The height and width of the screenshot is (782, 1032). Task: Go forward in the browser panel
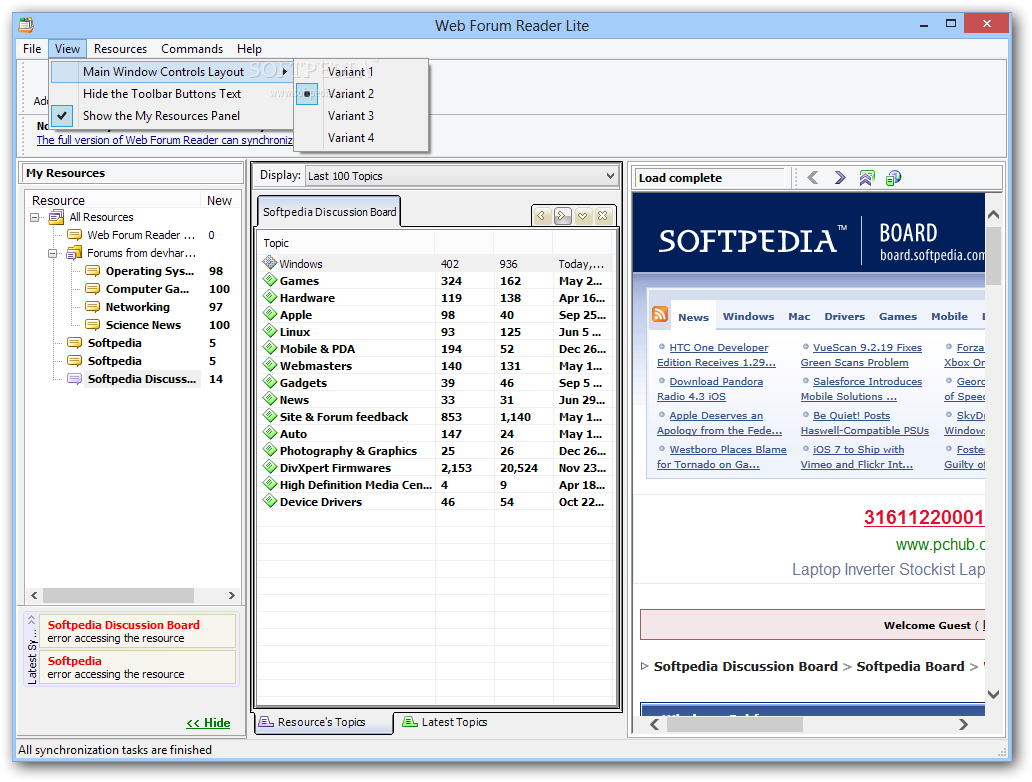840,178
